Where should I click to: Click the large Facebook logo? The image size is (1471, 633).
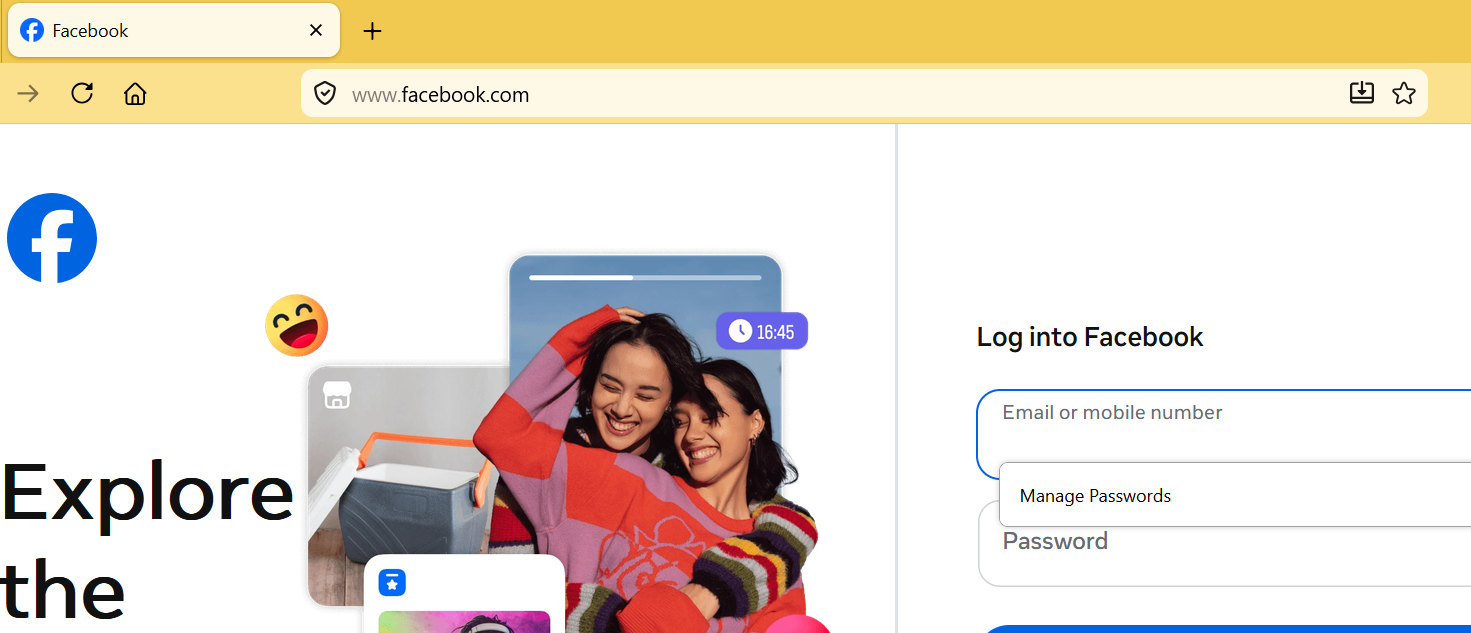click(52, 238)
